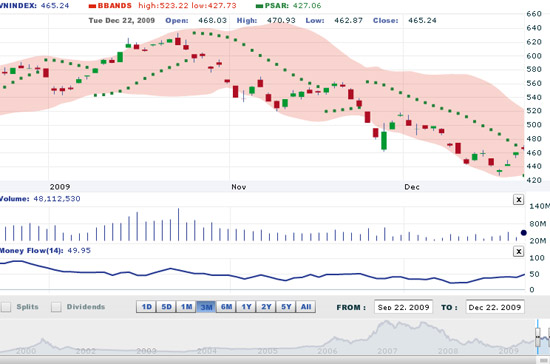Viewport: 550px width, 364px height.
Task: Edit the TO date field
Action: pyautogui.click(x=495, y=307)
